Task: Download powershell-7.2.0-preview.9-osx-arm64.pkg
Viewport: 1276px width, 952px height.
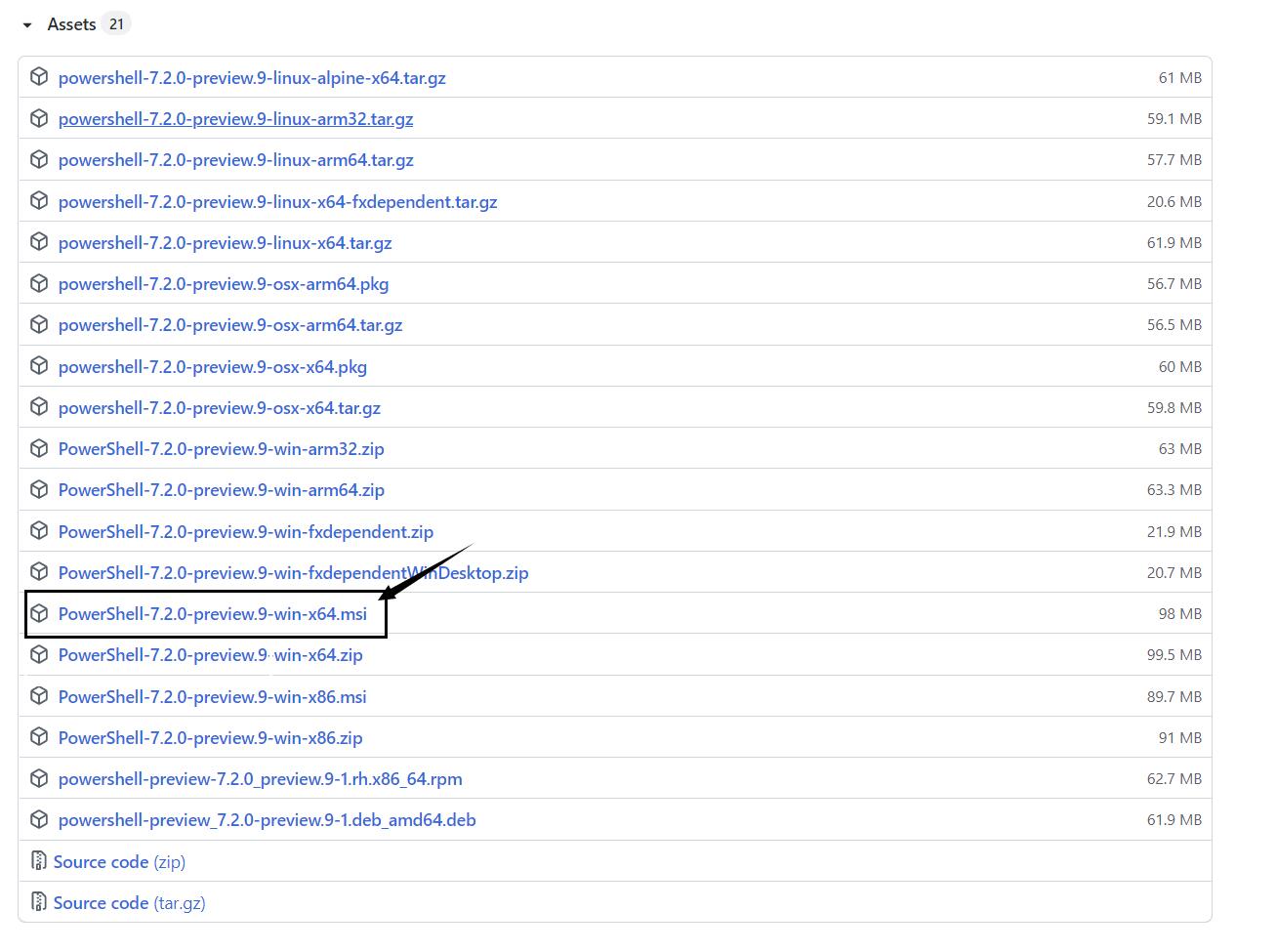Action: [224, 284]
